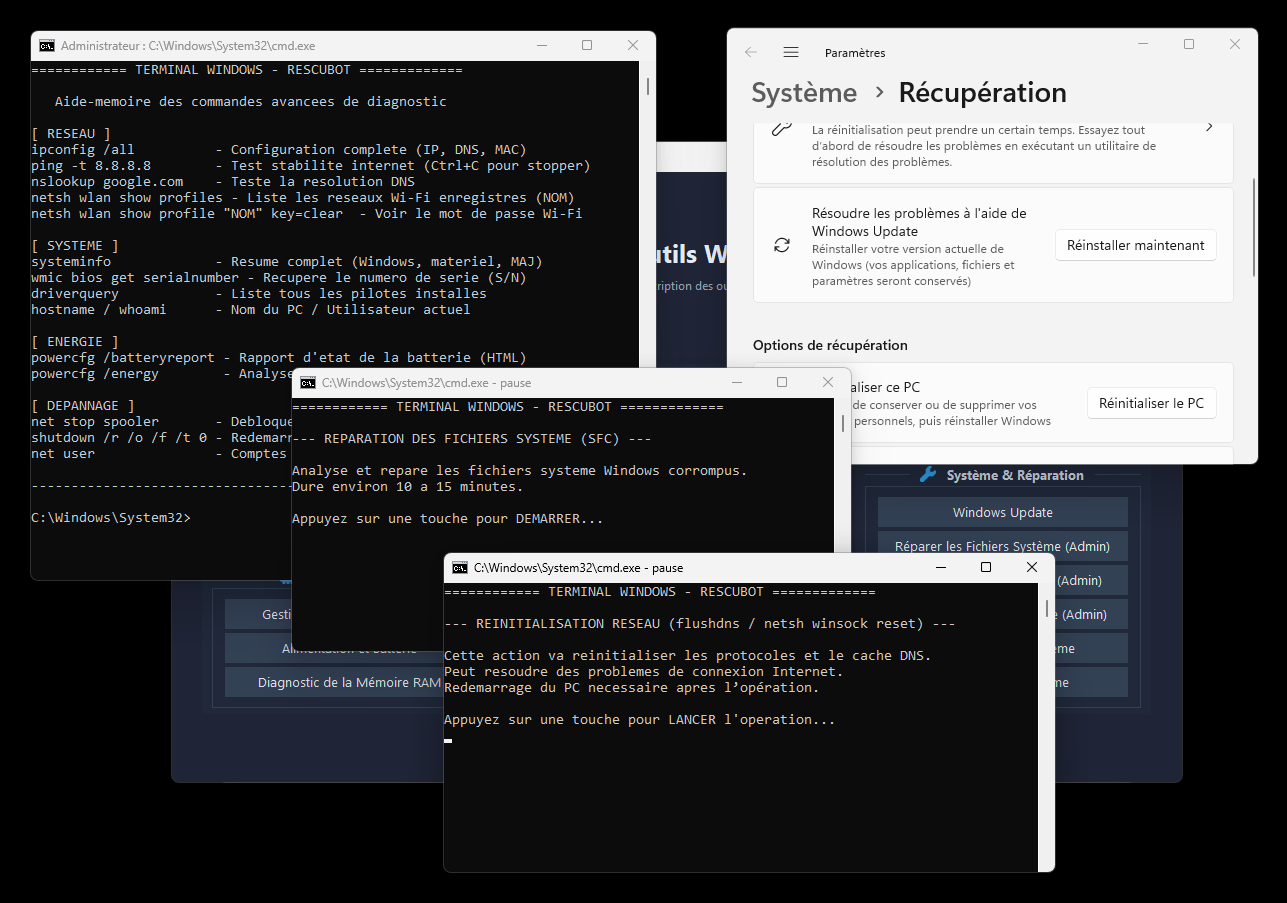The width and height of the screenshot is (1287, 903).
Task: Close the SFC repair cmd window
Action: (x=828, y=383)
